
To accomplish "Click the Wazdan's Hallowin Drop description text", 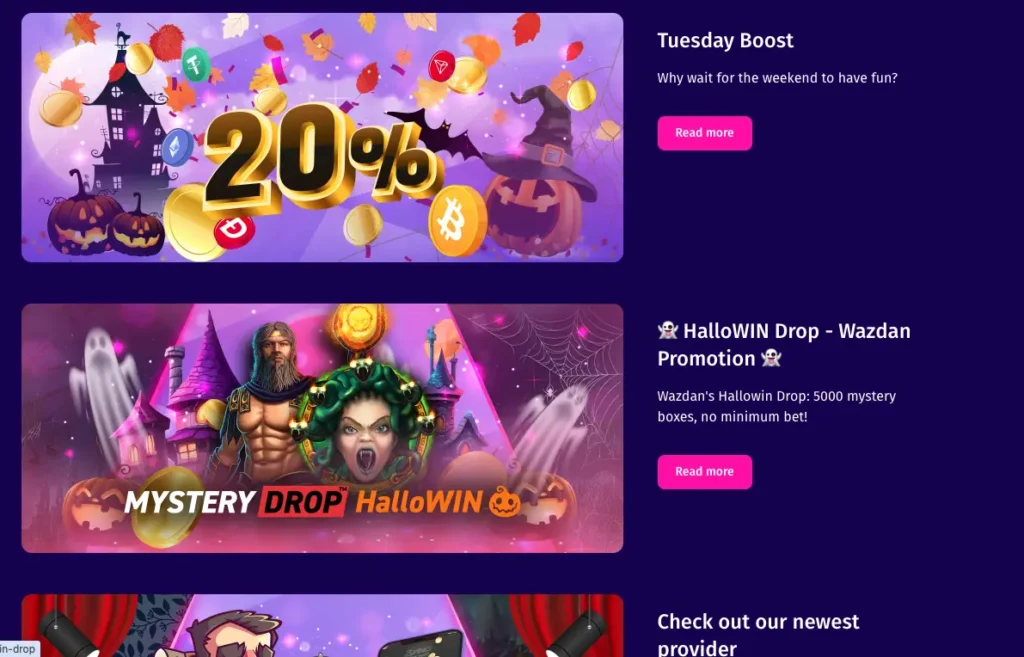I will [776, 406].
